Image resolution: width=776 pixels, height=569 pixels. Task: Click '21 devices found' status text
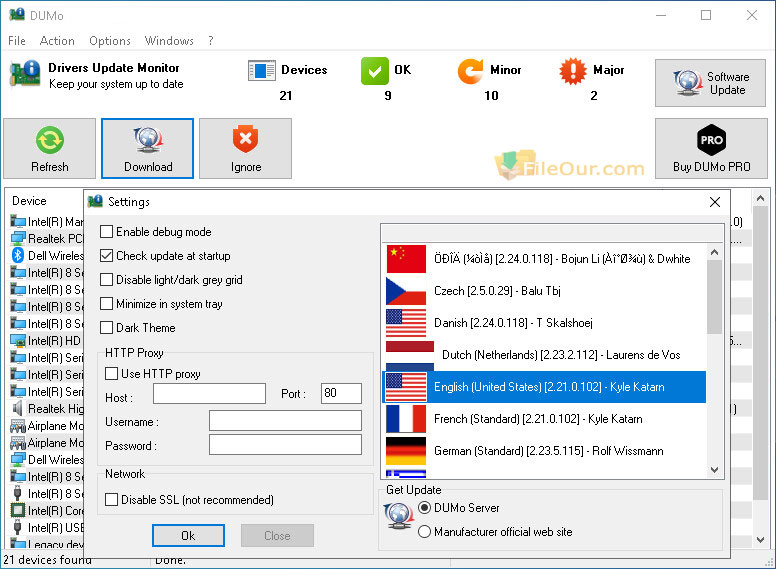(48, 560)
